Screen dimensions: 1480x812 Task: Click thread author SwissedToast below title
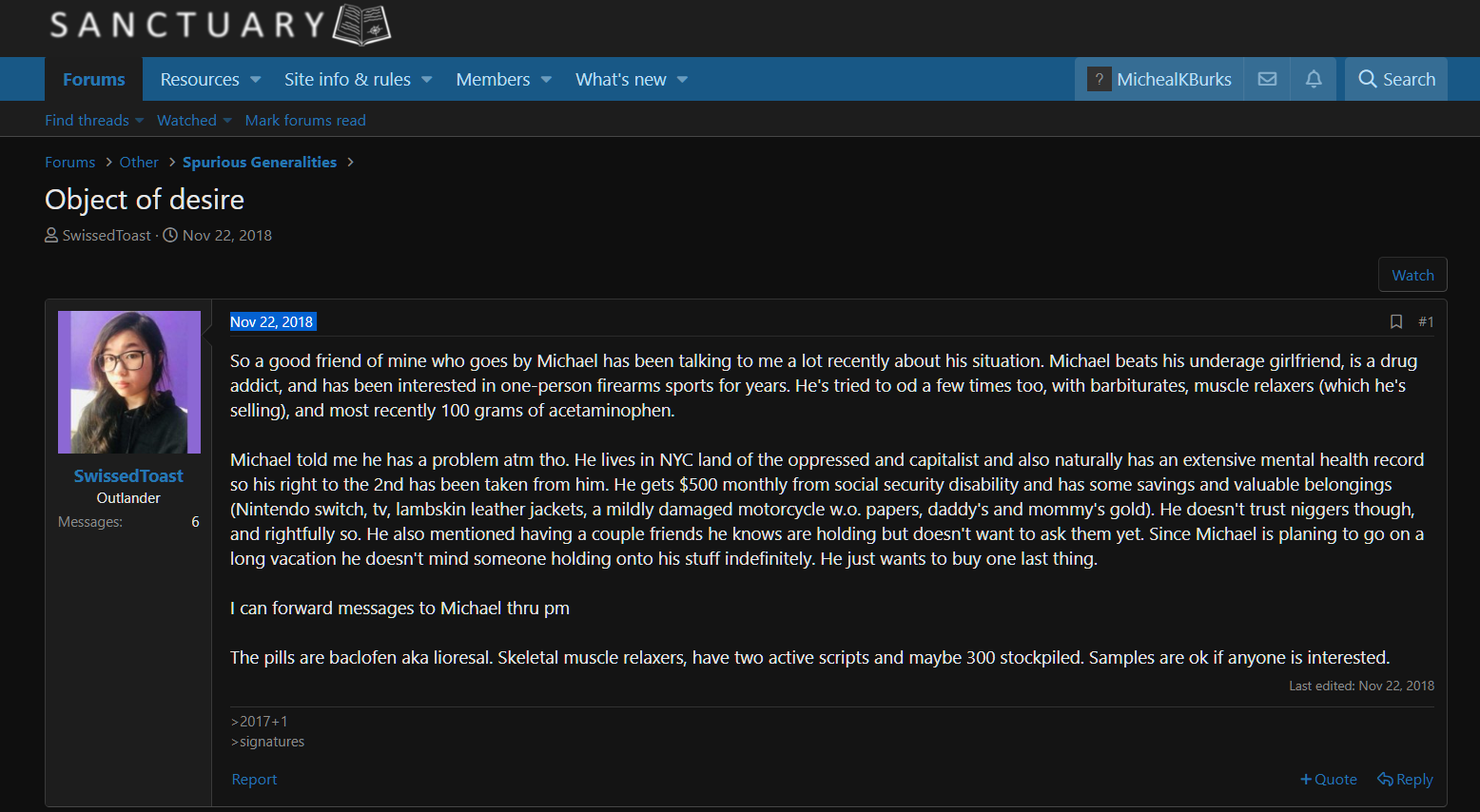coord(107,235)
